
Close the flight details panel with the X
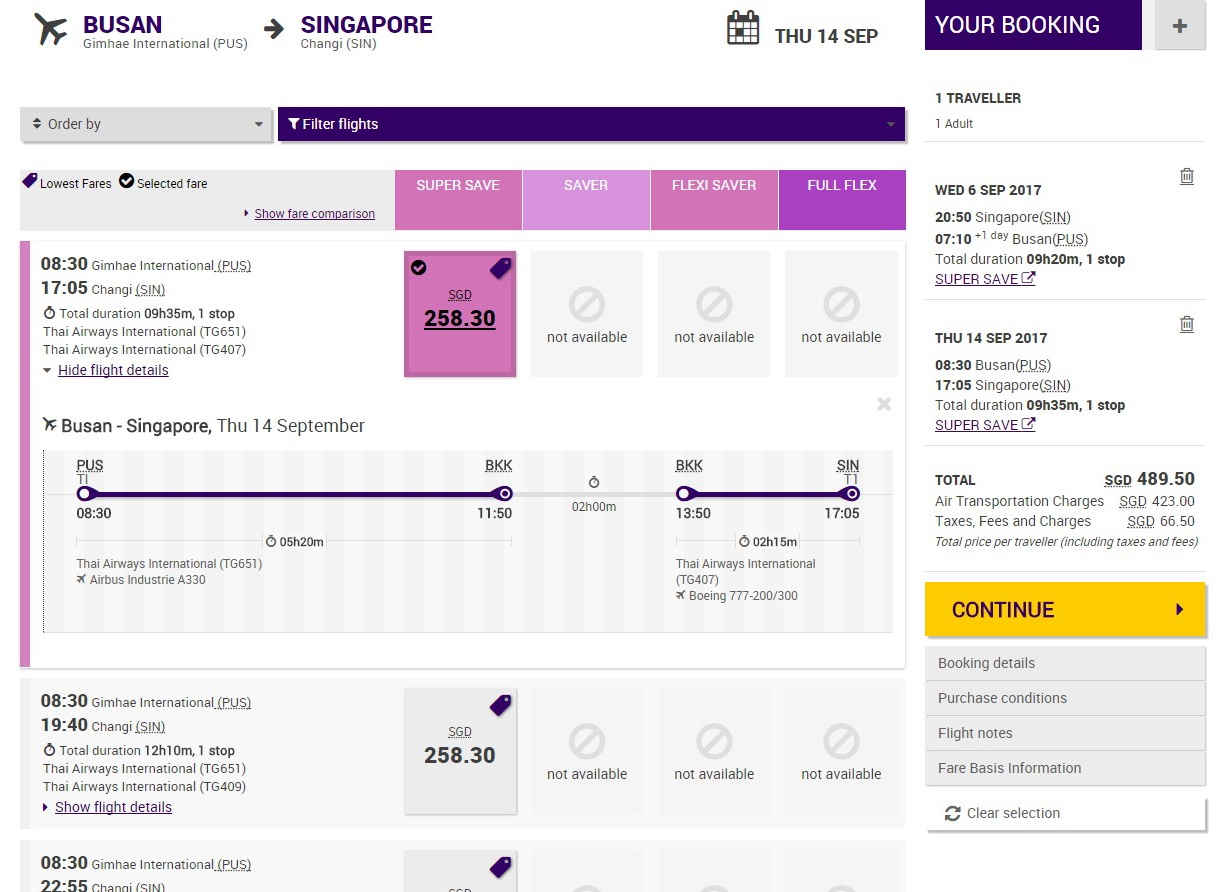[884, 404]
